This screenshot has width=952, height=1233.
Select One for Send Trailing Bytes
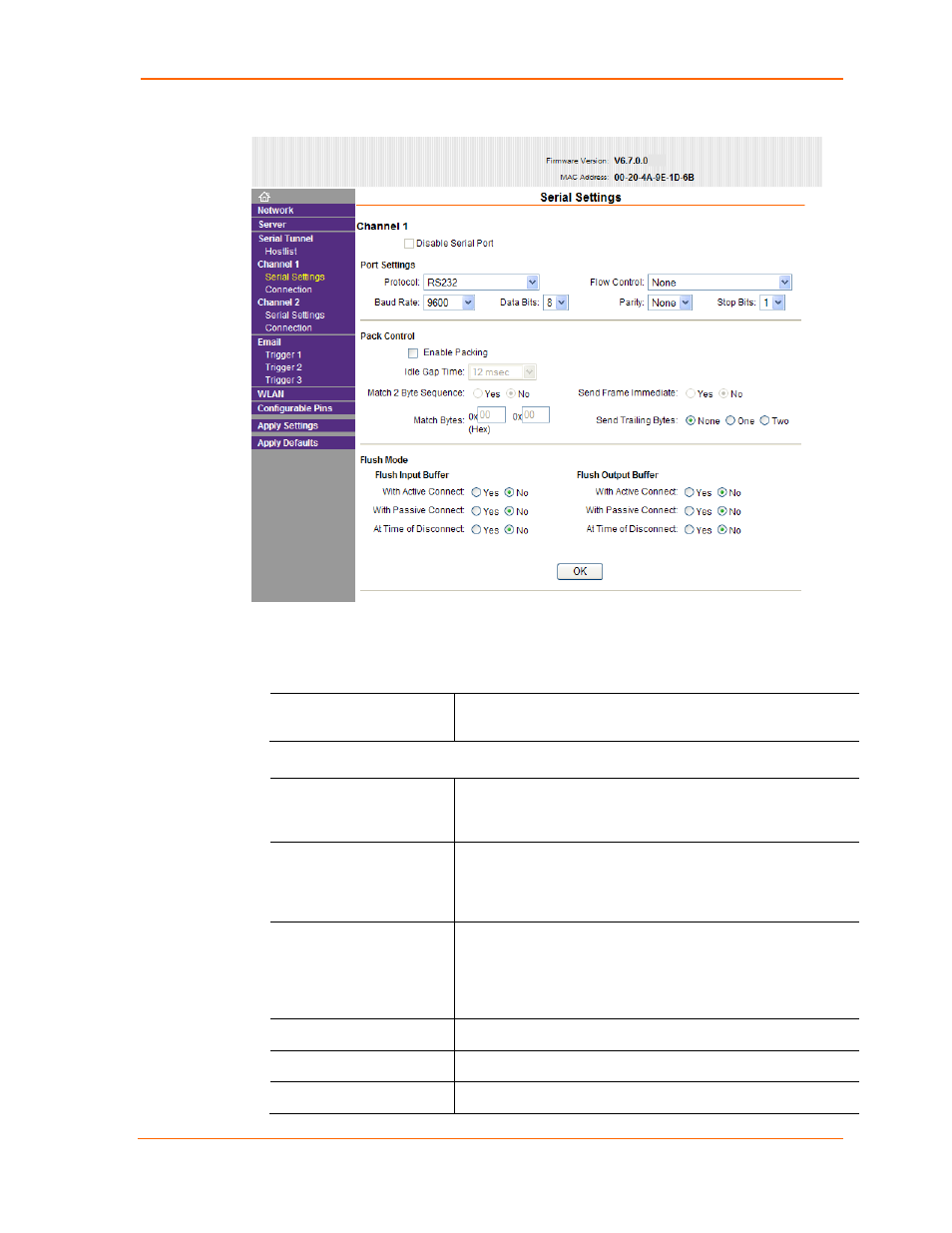point(730,421)
